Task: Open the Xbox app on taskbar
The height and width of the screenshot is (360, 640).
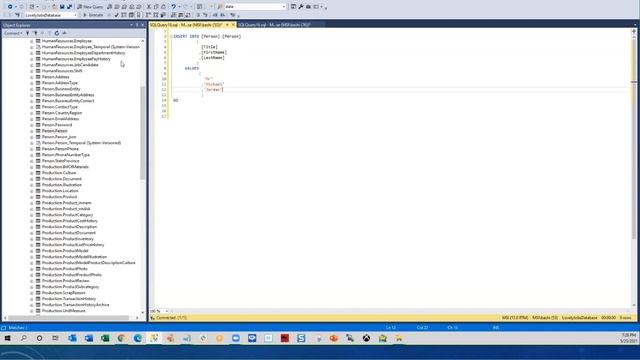Action: (x=367, y=338)
